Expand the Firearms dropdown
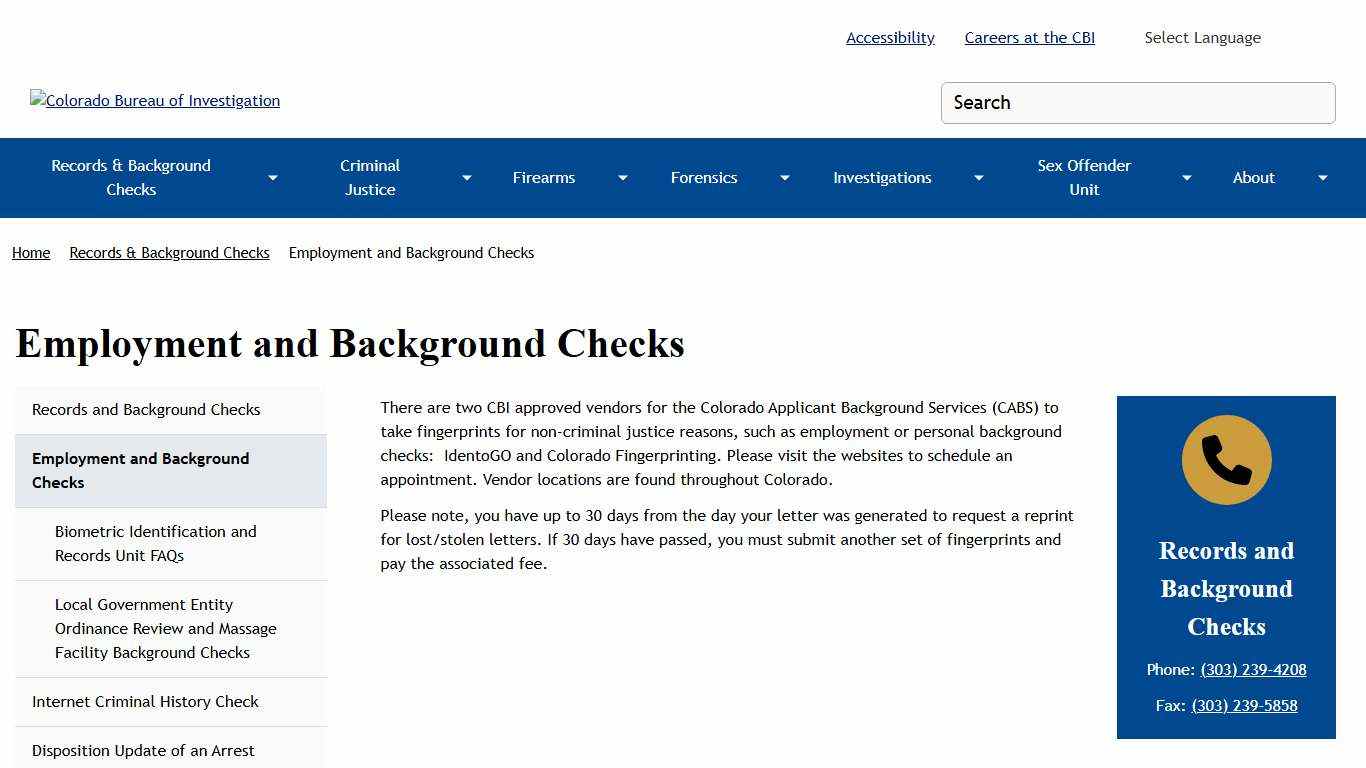Viewport: 1366px width, 768px height. (622, 177)
